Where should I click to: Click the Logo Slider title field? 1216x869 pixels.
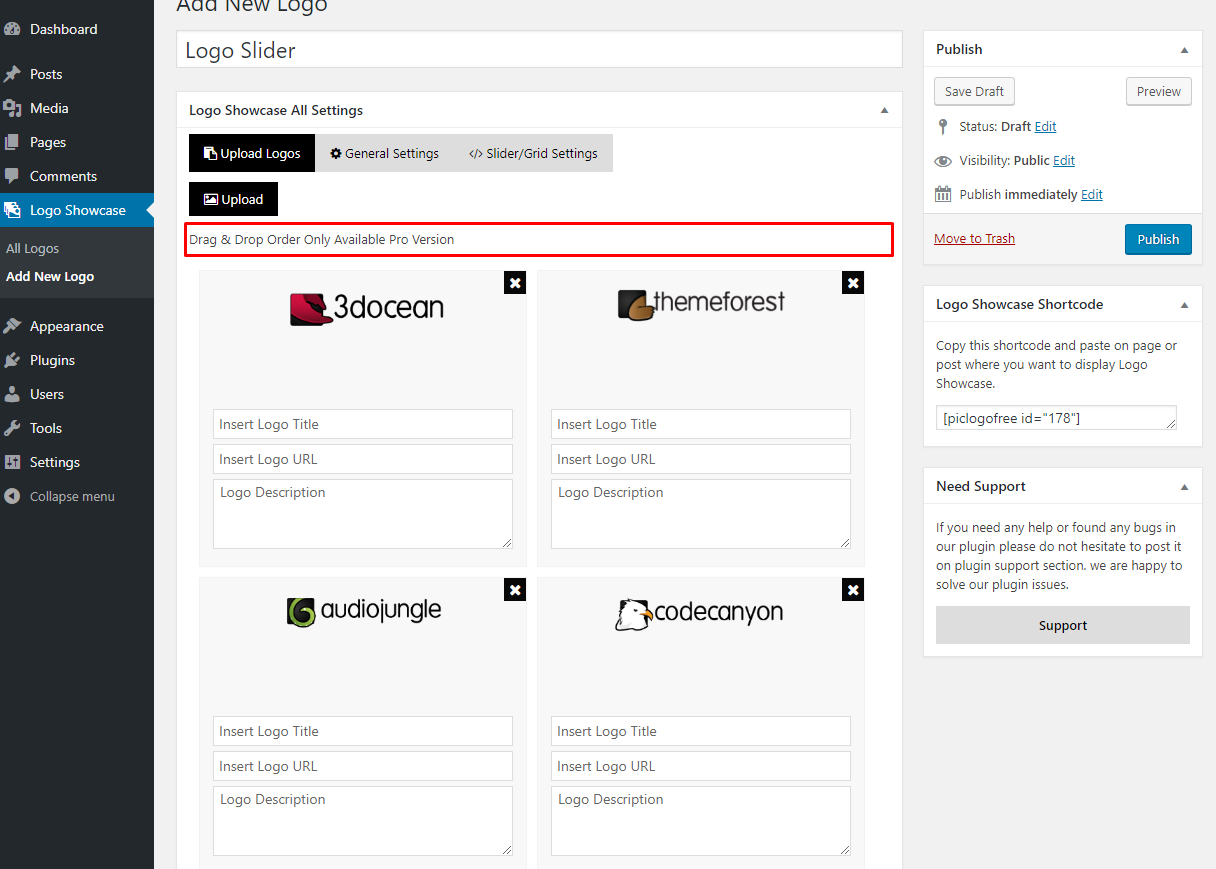pyautogui.click(x=539, y=50)
